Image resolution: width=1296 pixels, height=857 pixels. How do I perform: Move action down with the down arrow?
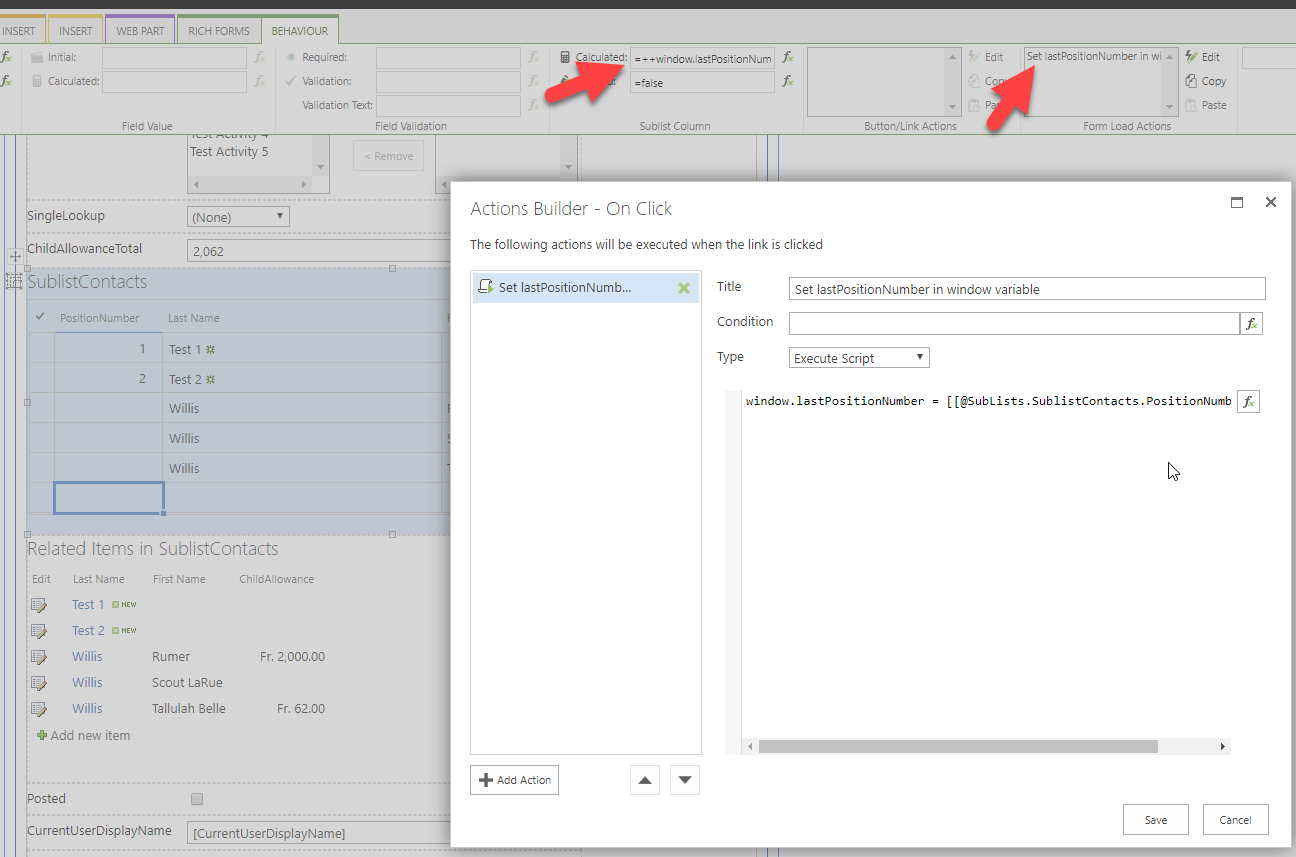(x=684, y=780)
